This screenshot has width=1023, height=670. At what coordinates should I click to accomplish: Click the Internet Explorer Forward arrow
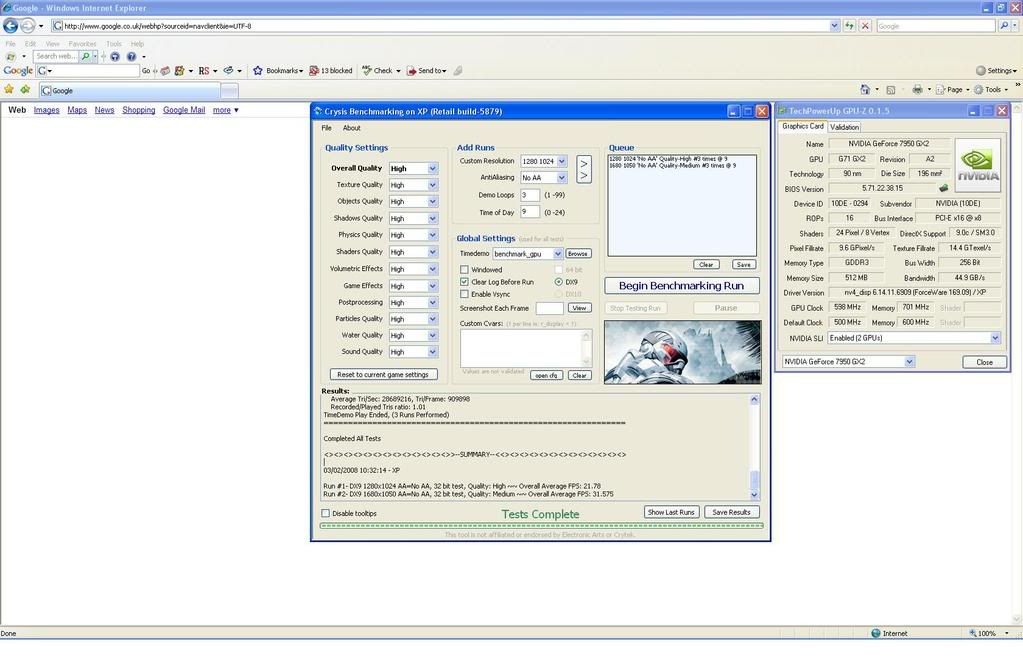click(27, 25)
